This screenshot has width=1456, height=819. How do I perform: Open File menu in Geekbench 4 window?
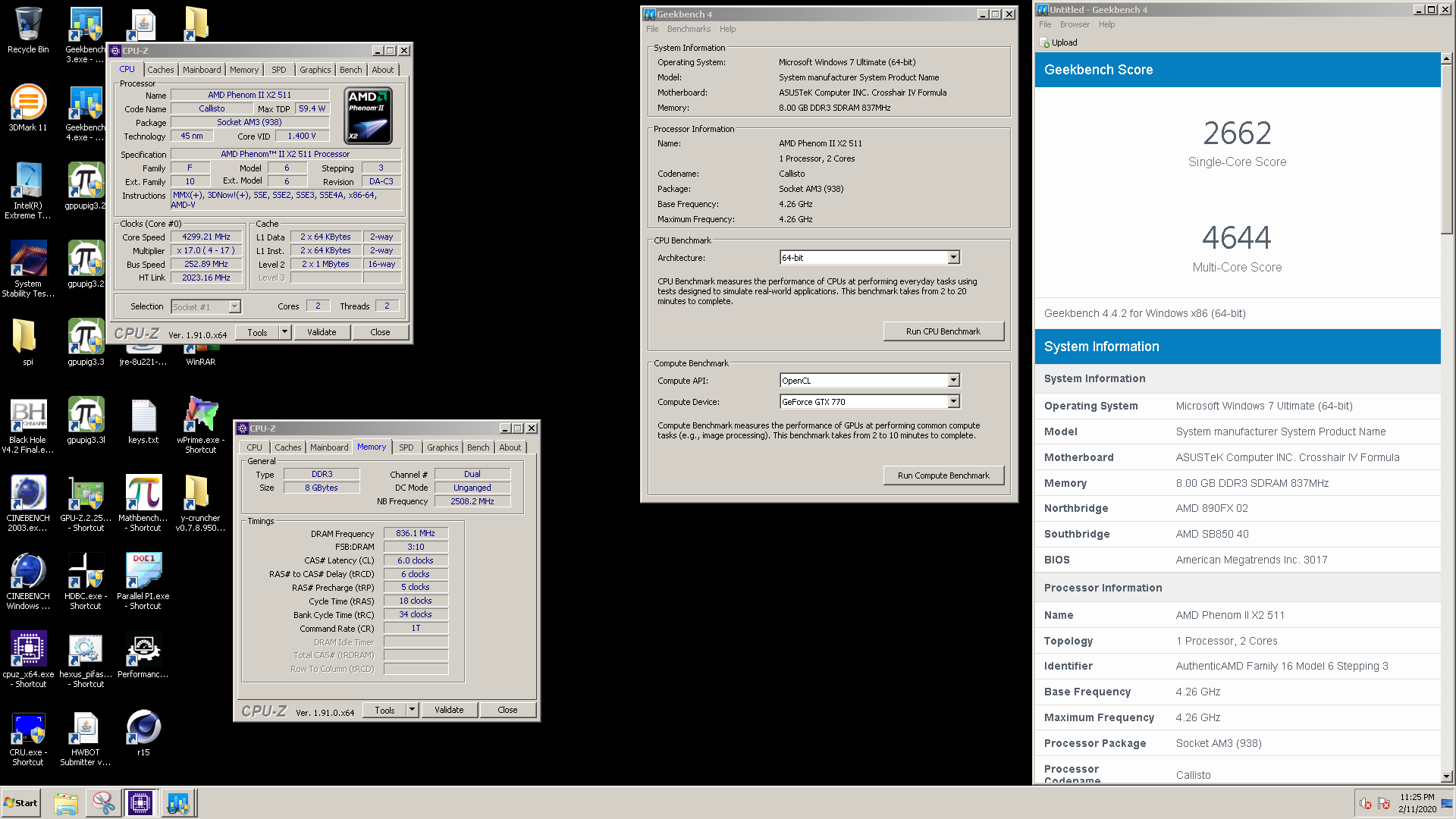(x=652, y=29)
